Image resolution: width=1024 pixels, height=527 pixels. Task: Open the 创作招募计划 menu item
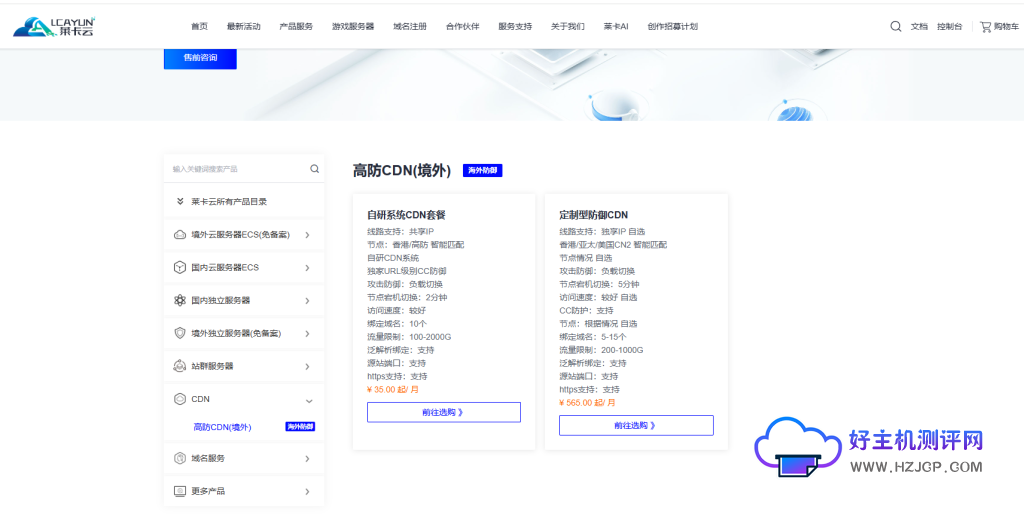pyautogui.click(x=673, y=27)
